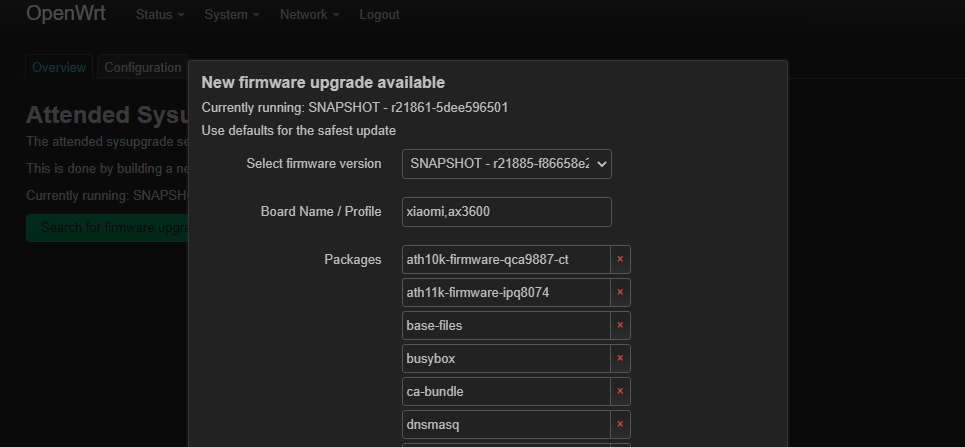This screenshot has width=965, height=447.
Task: Click the dnsmasq package field
Action: [x=506, y=424]
